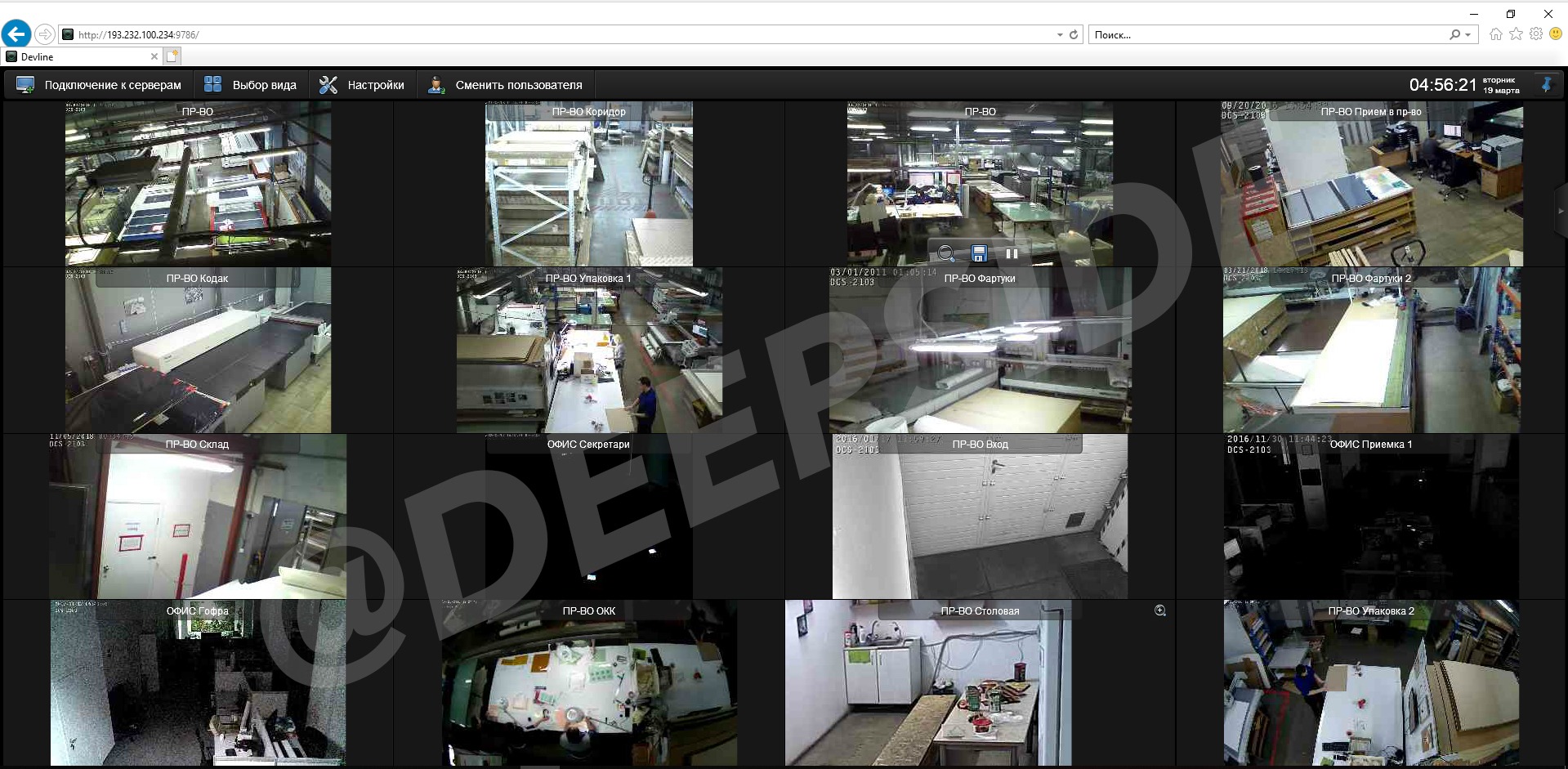
Task: Open browser tools gear icon
Action: click(x=1536, y=34)
